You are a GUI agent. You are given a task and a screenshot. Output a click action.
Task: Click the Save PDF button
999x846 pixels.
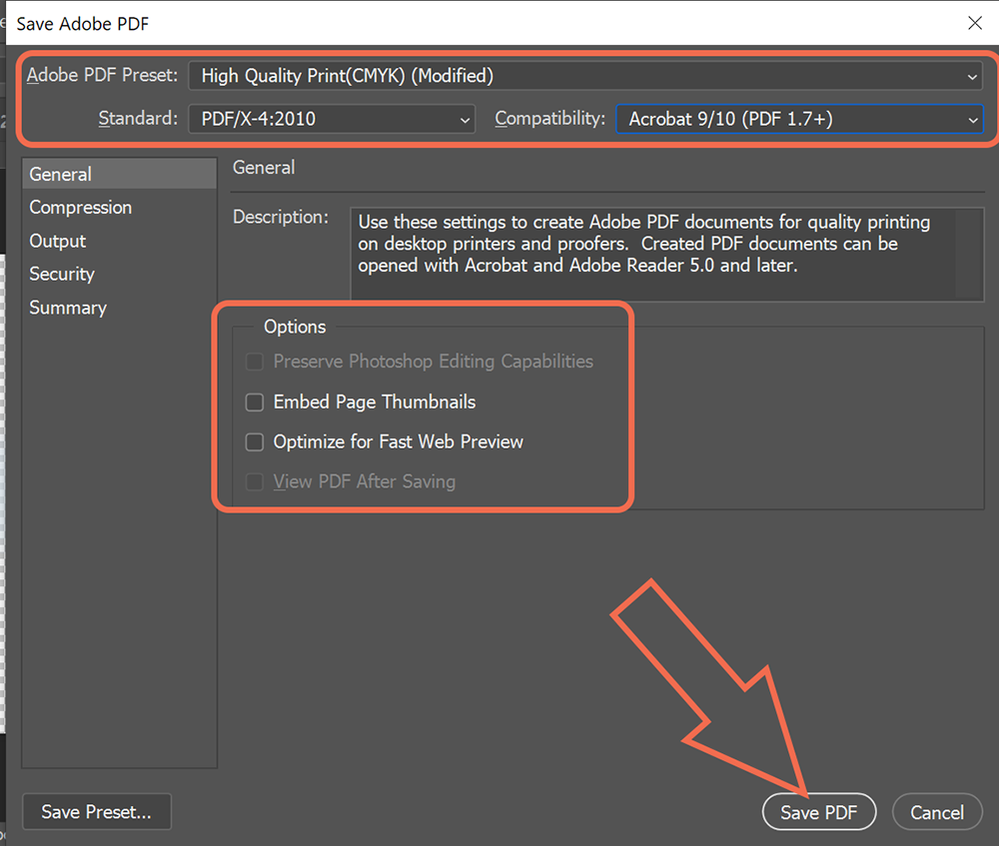tap(819, 812)
